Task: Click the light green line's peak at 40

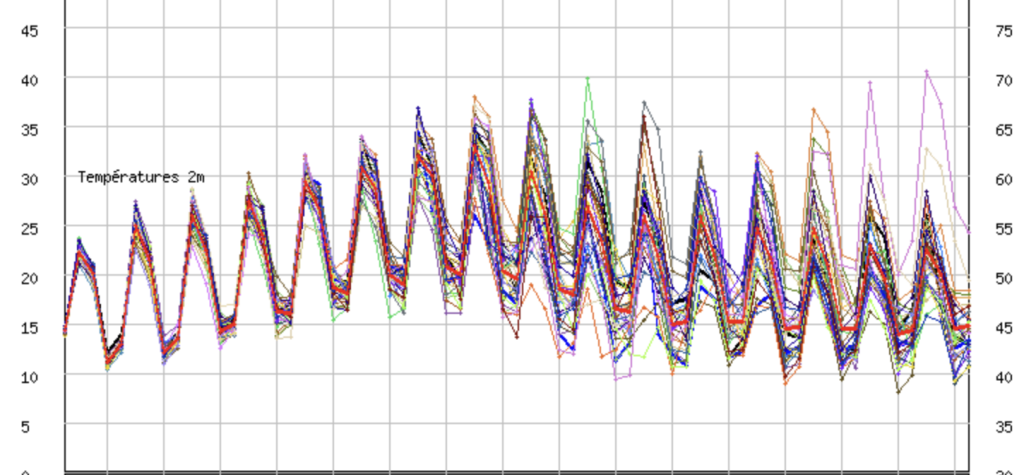Action: click(x=588, y=78)
